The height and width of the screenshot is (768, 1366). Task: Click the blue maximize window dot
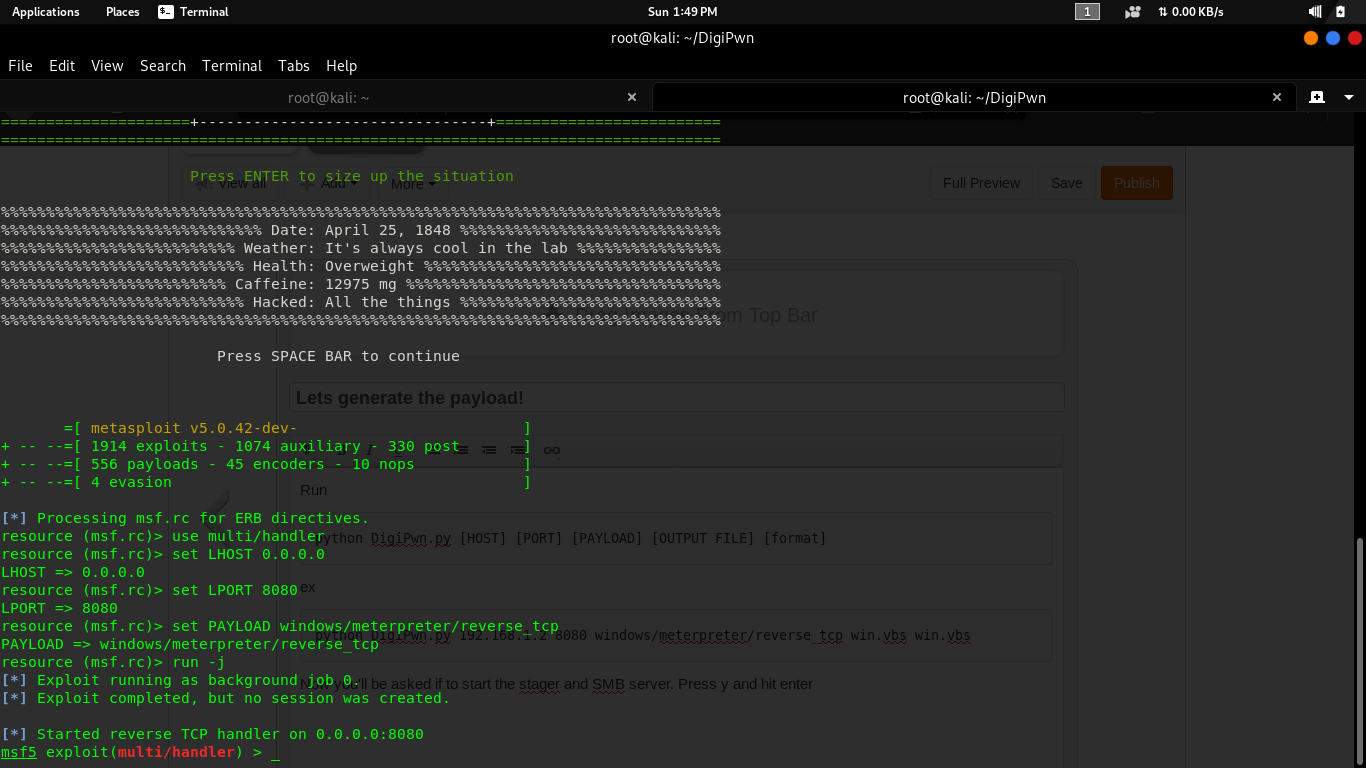tap(1333, 38)
